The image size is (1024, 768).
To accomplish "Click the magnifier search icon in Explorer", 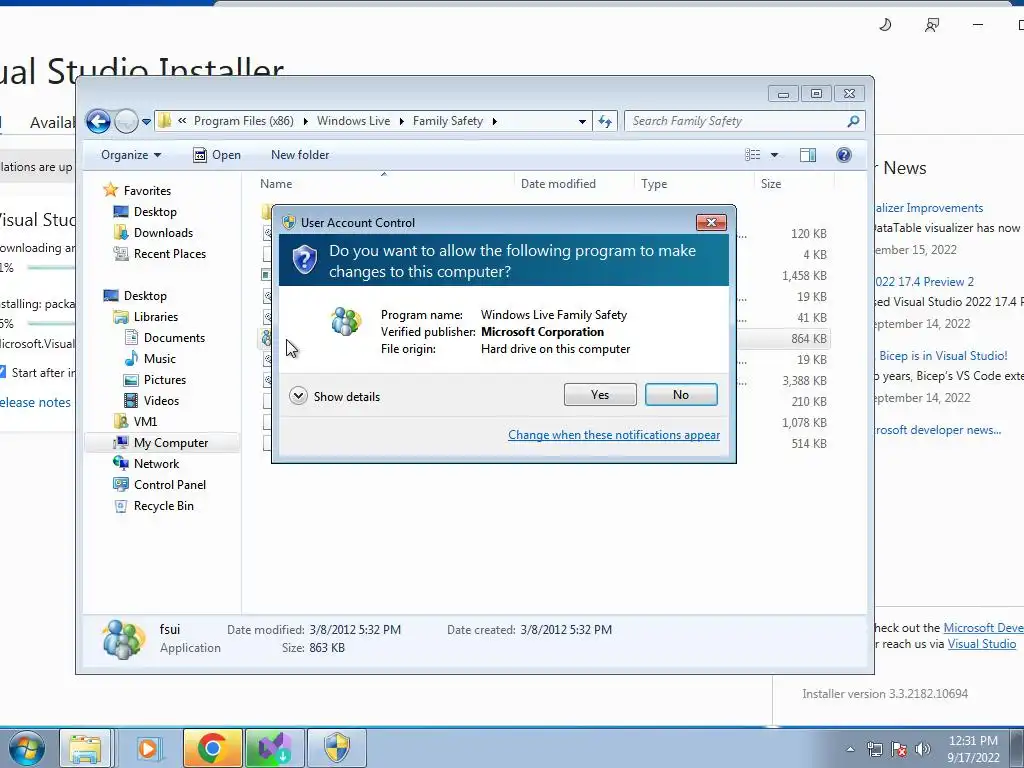I will [853, 121].
